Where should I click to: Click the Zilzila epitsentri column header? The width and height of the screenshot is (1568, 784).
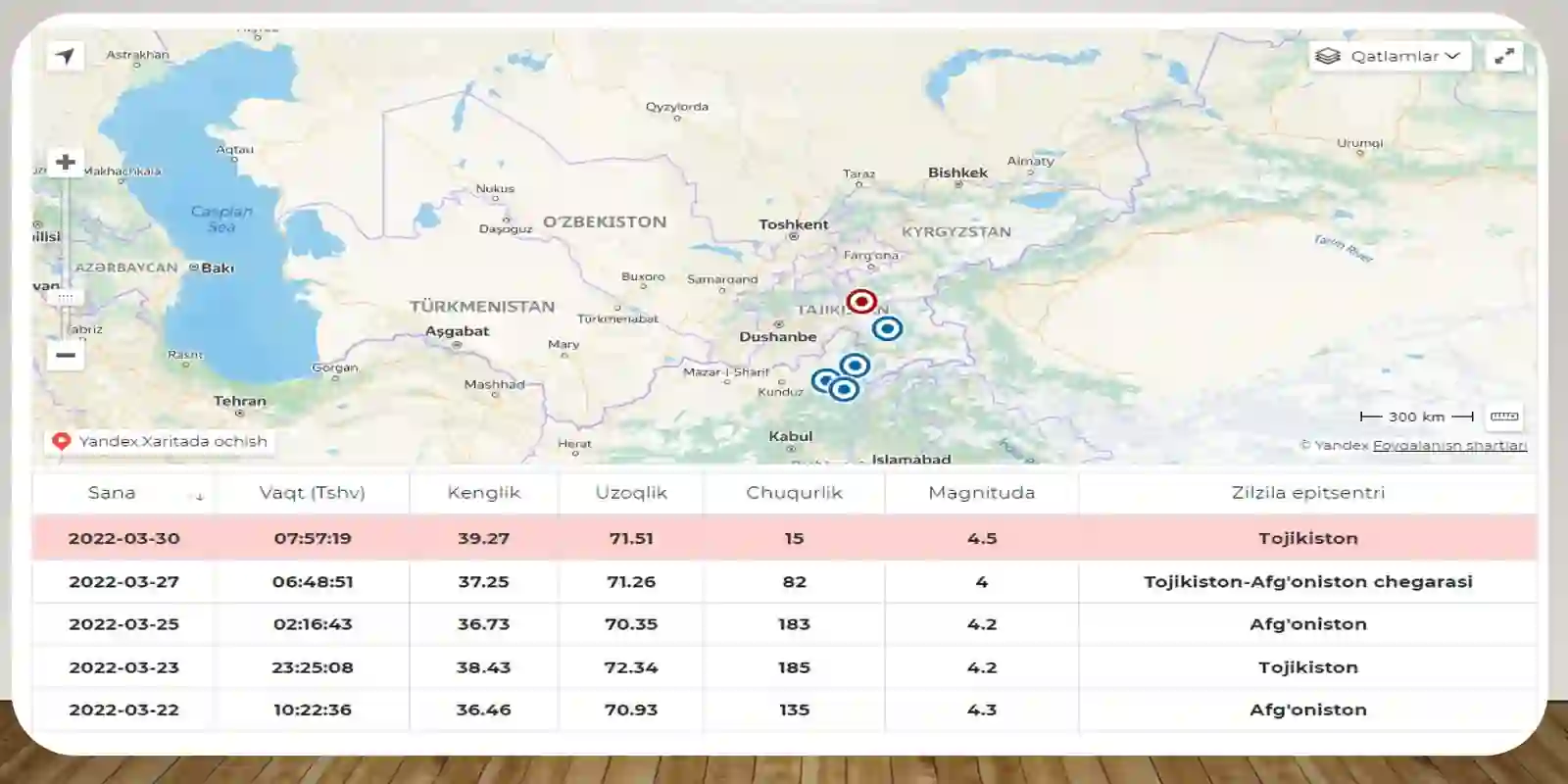click(x=1308, y=493)
